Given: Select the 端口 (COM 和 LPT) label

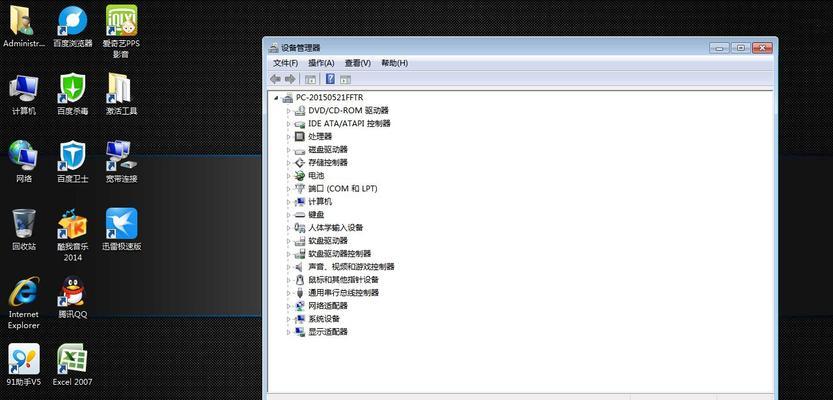Looking at the screenshot, I should pos(343,189).
